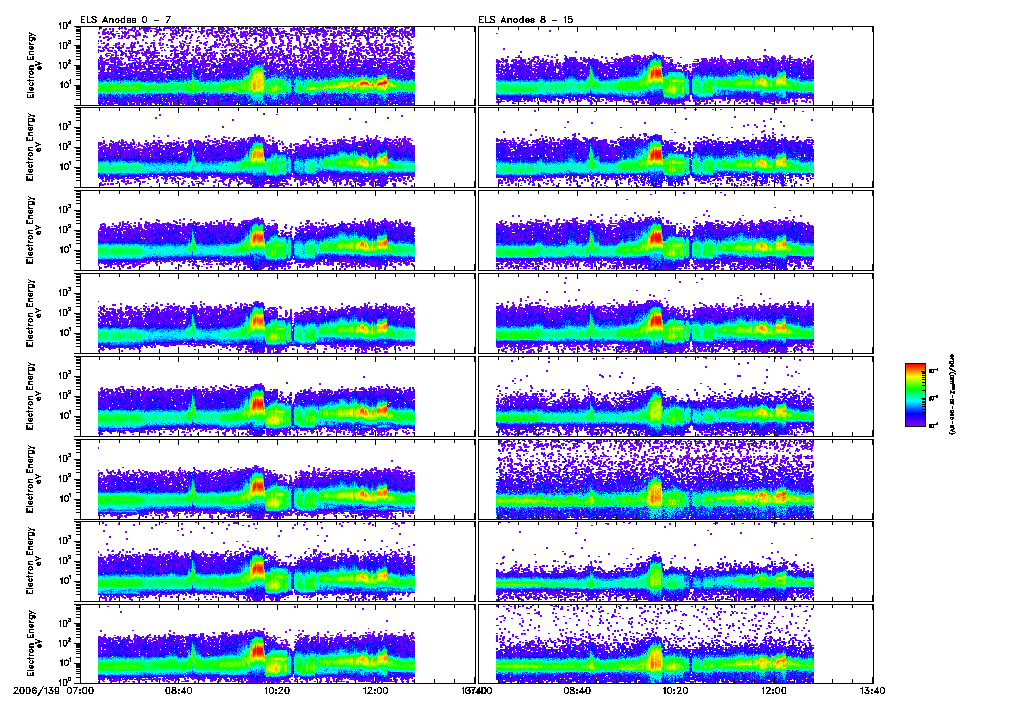Select the fifth spectrogram panel under Anodes 0 - 7
This screenshot has width=1024, height=708.
click(x=276, y=396)
